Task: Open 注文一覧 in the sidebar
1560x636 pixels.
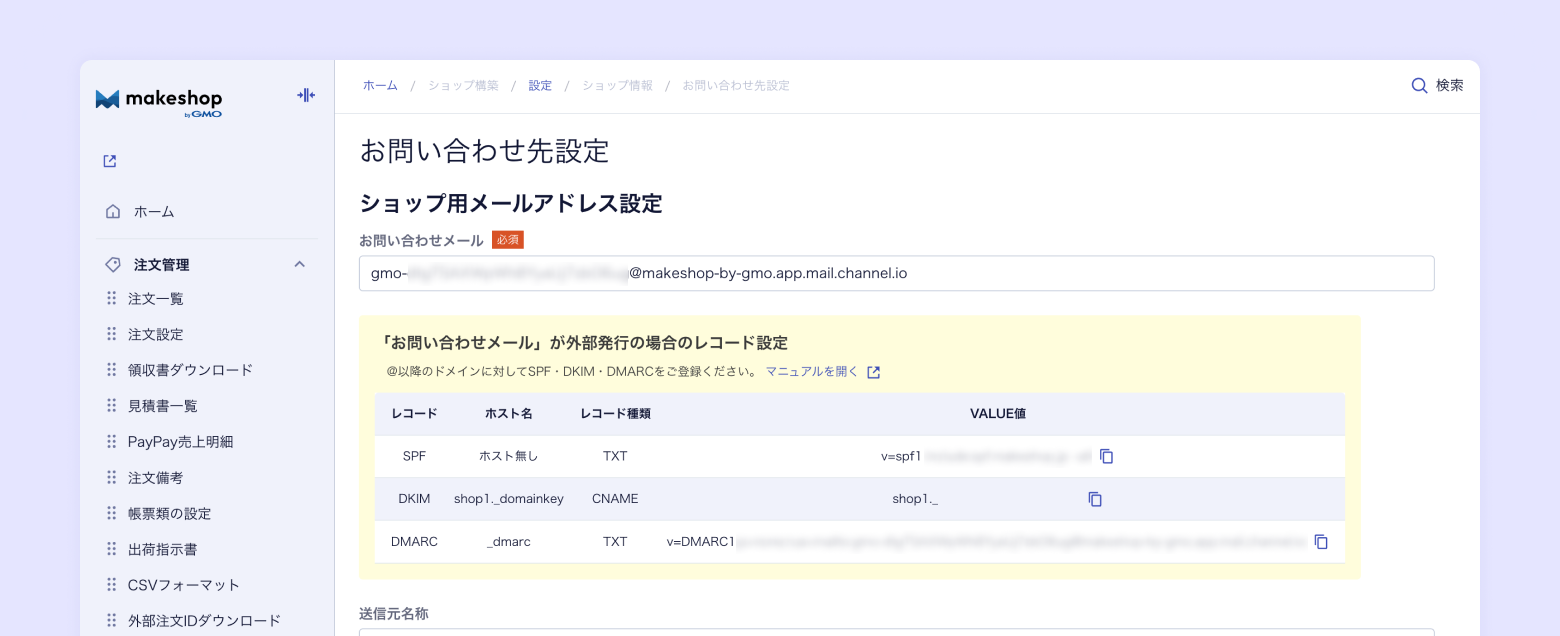Action: click(156, 298)
